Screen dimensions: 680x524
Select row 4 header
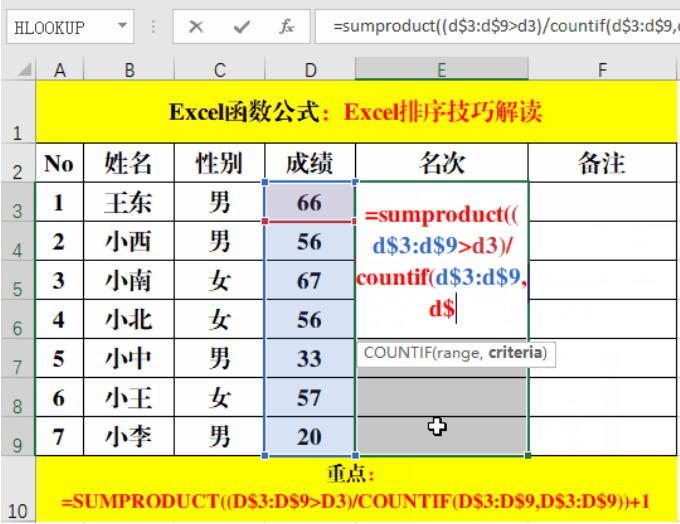point(17,241)
